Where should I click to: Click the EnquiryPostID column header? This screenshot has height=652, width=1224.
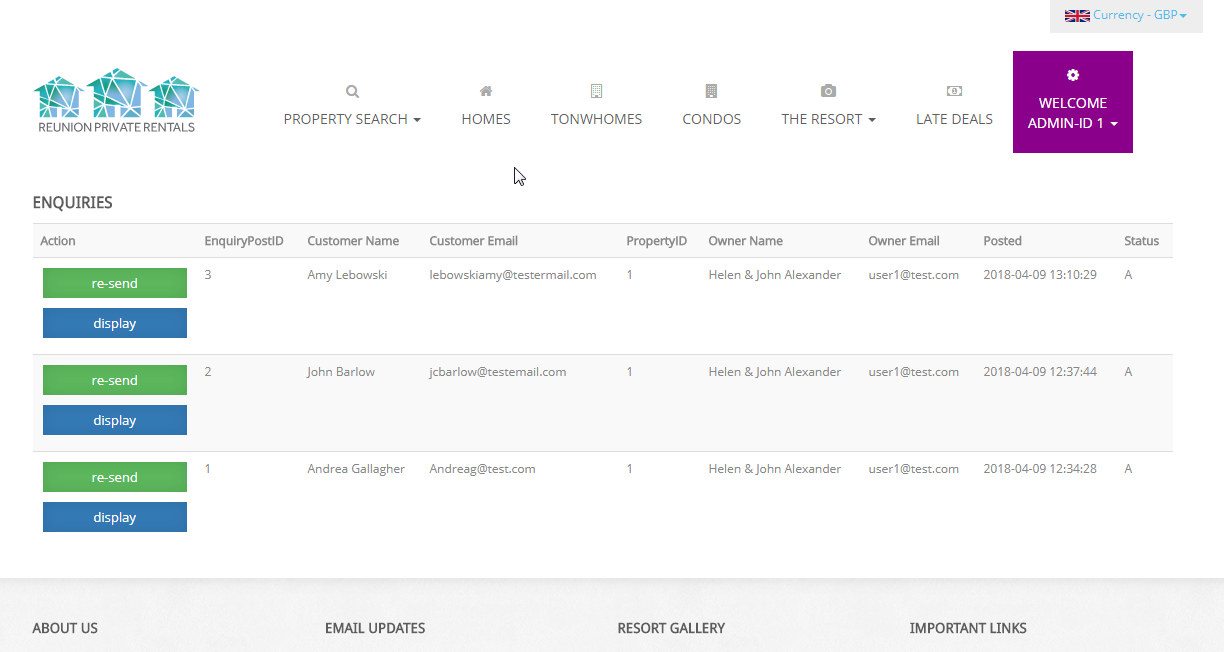244,241
